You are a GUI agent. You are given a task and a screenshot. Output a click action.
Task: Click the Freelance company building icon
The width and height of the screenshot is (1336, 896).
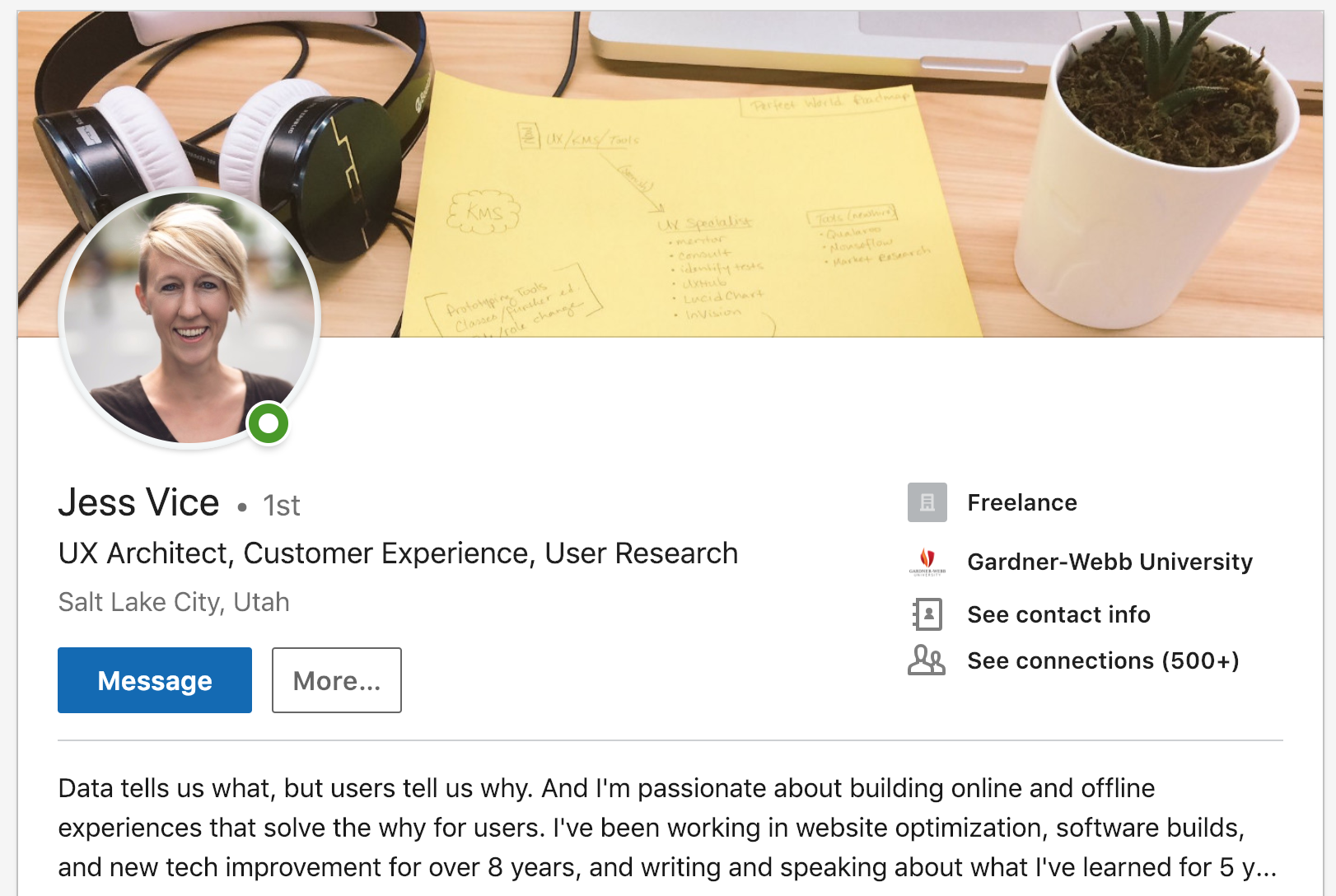point(927,502)
